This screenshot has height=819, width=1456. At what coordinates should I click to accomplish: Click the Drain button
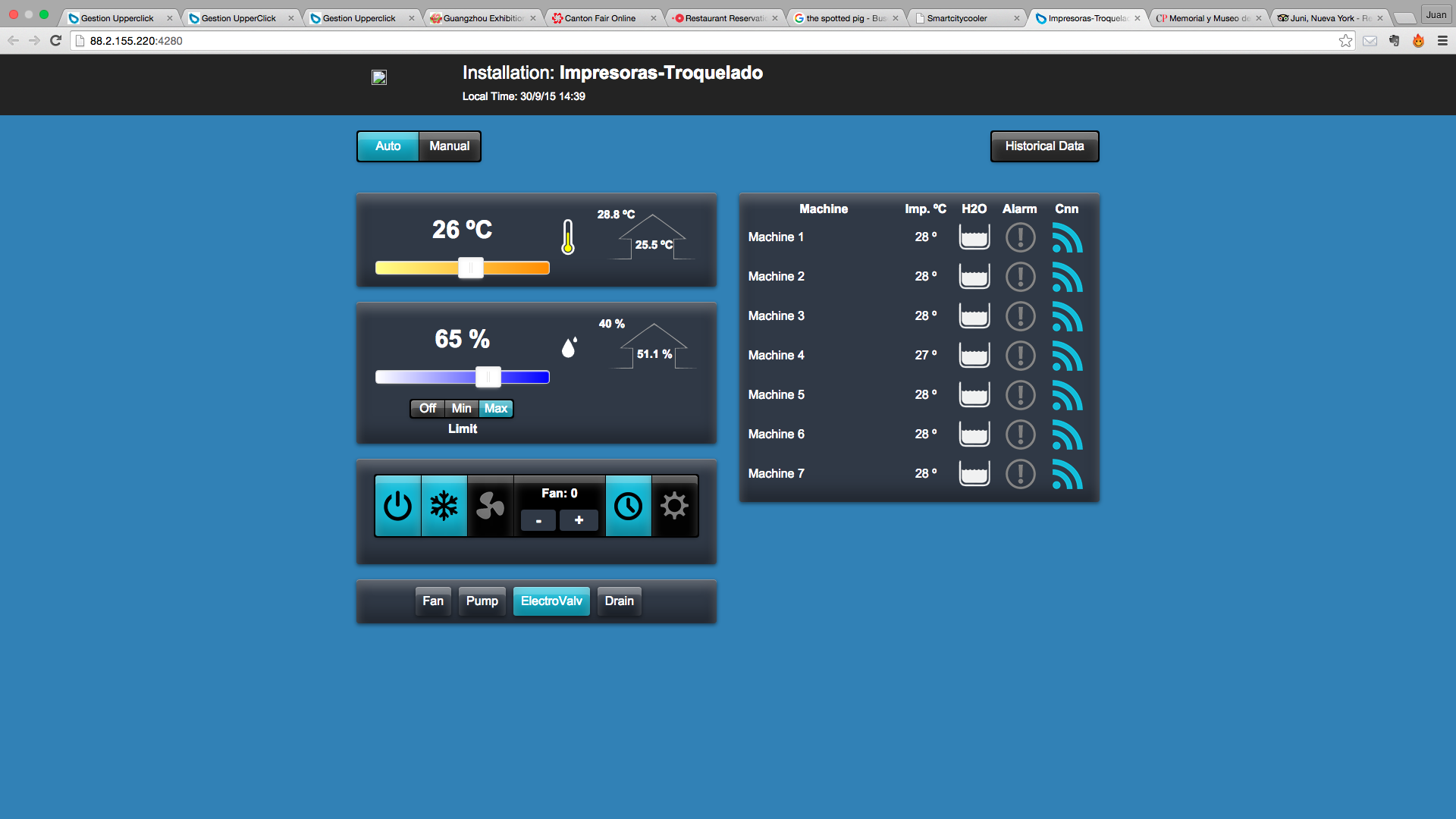(x=619, y=601)
